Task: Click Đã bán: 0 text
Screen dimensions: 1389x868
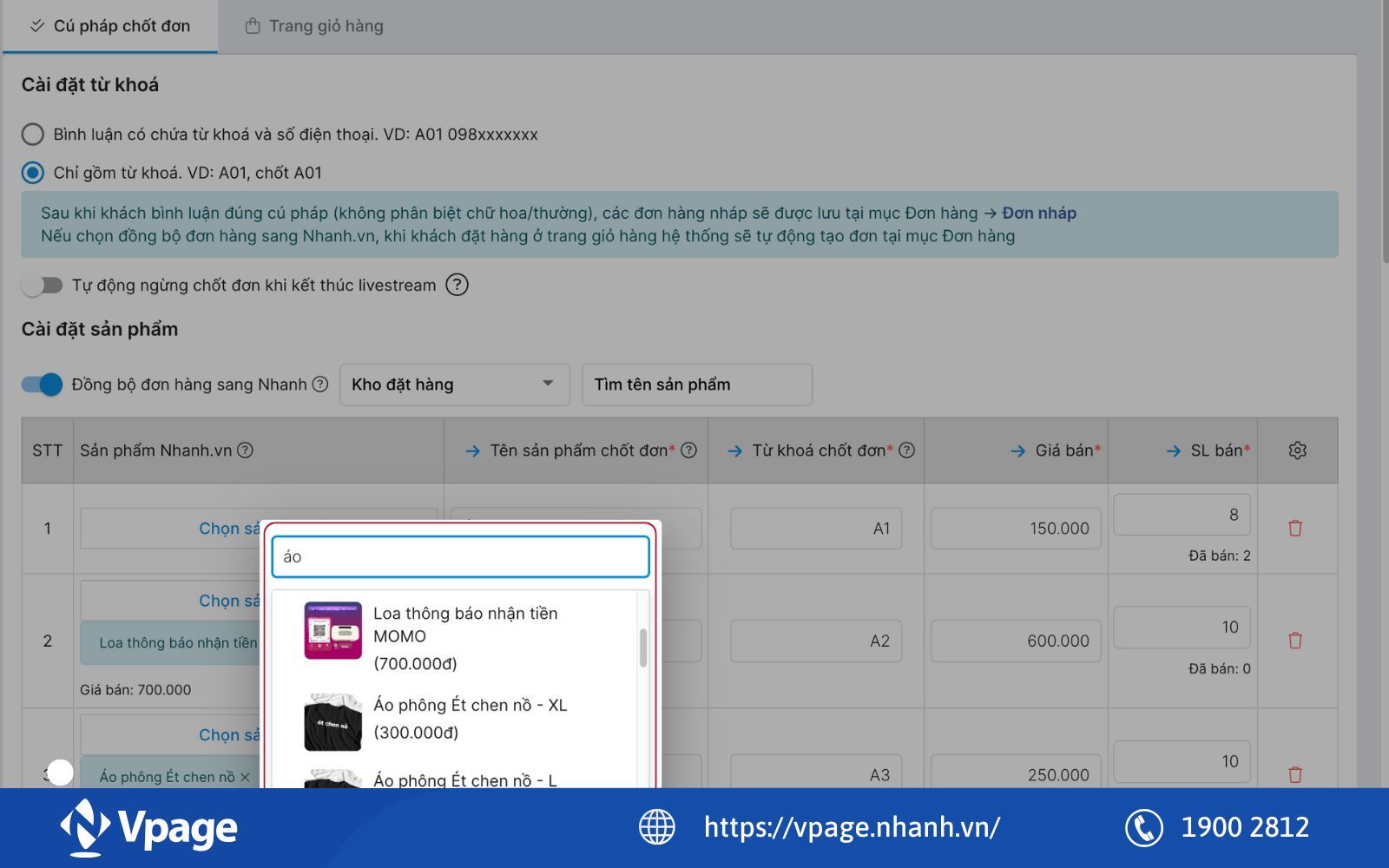Action: coord(1219,668)
